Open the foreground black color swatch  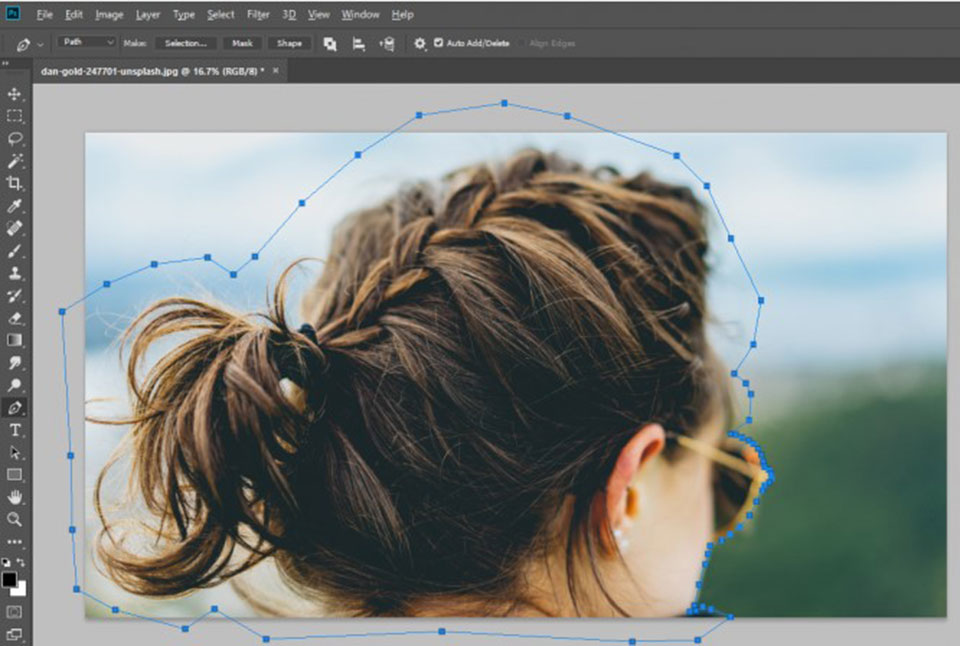[9, 579]
